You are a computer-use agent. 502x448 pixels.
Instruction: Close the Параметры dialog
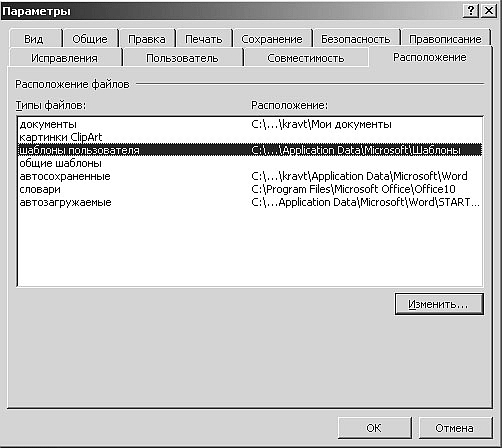489,11
